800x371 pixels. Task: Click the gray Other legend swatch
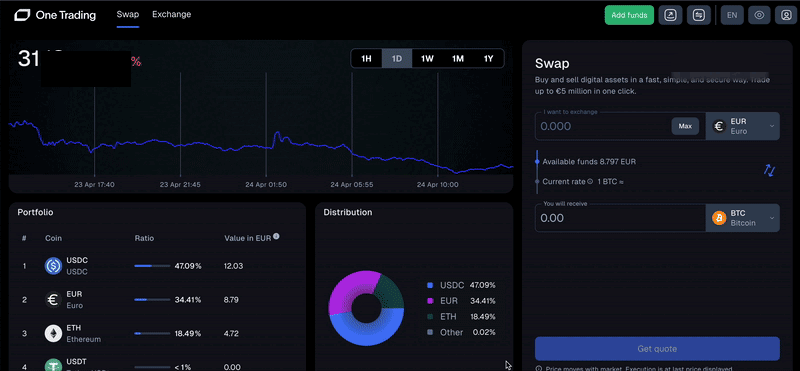430,333
